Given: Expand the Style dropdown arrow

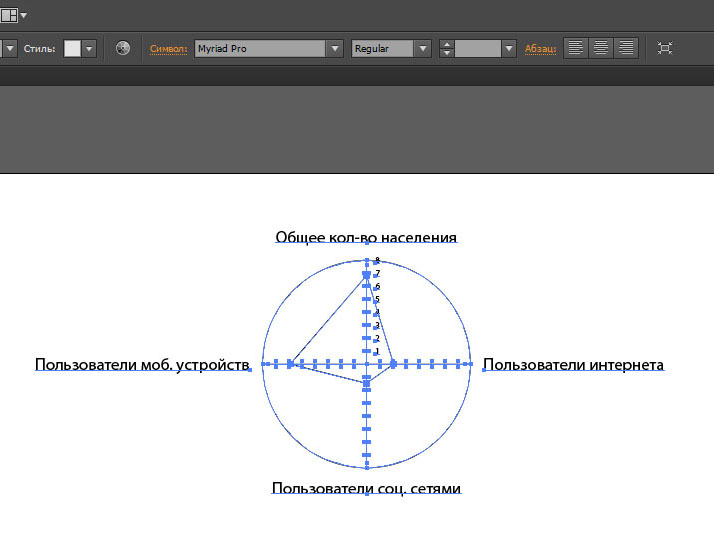Looking at the screenshot, I should (x=89, y=48).
